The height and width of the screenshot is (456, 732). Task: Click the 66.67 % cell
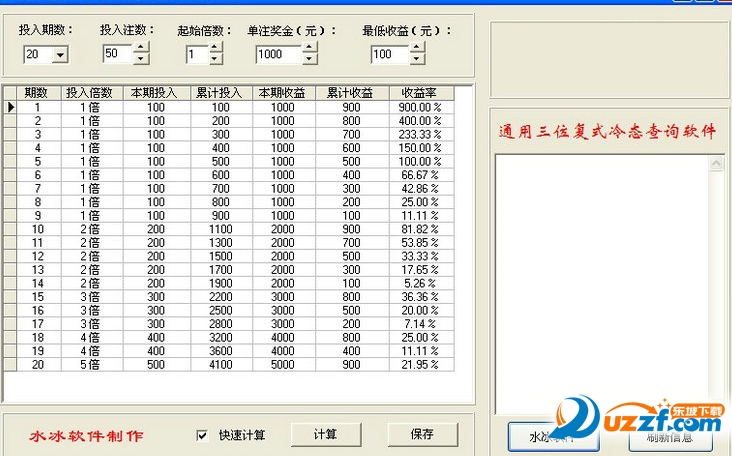[x=421, y=175]
